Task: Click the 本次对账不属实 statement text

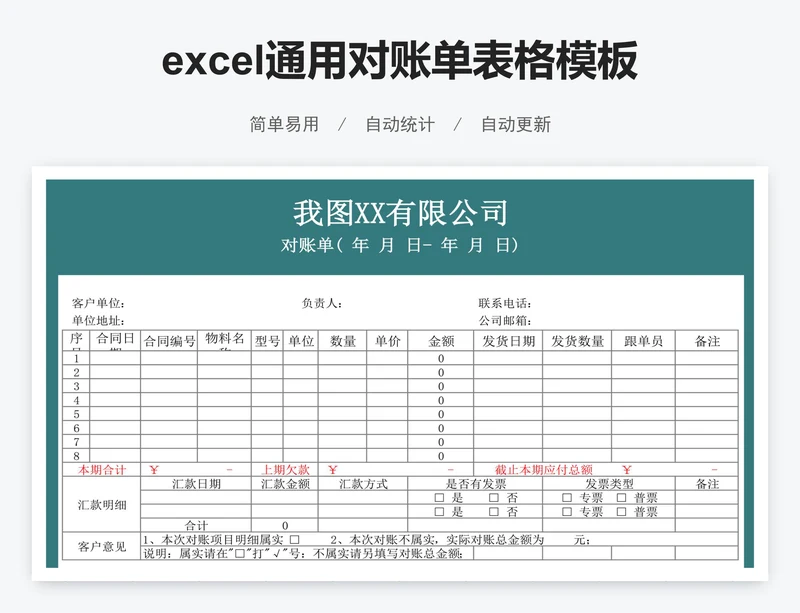Action: click(461, 540)
